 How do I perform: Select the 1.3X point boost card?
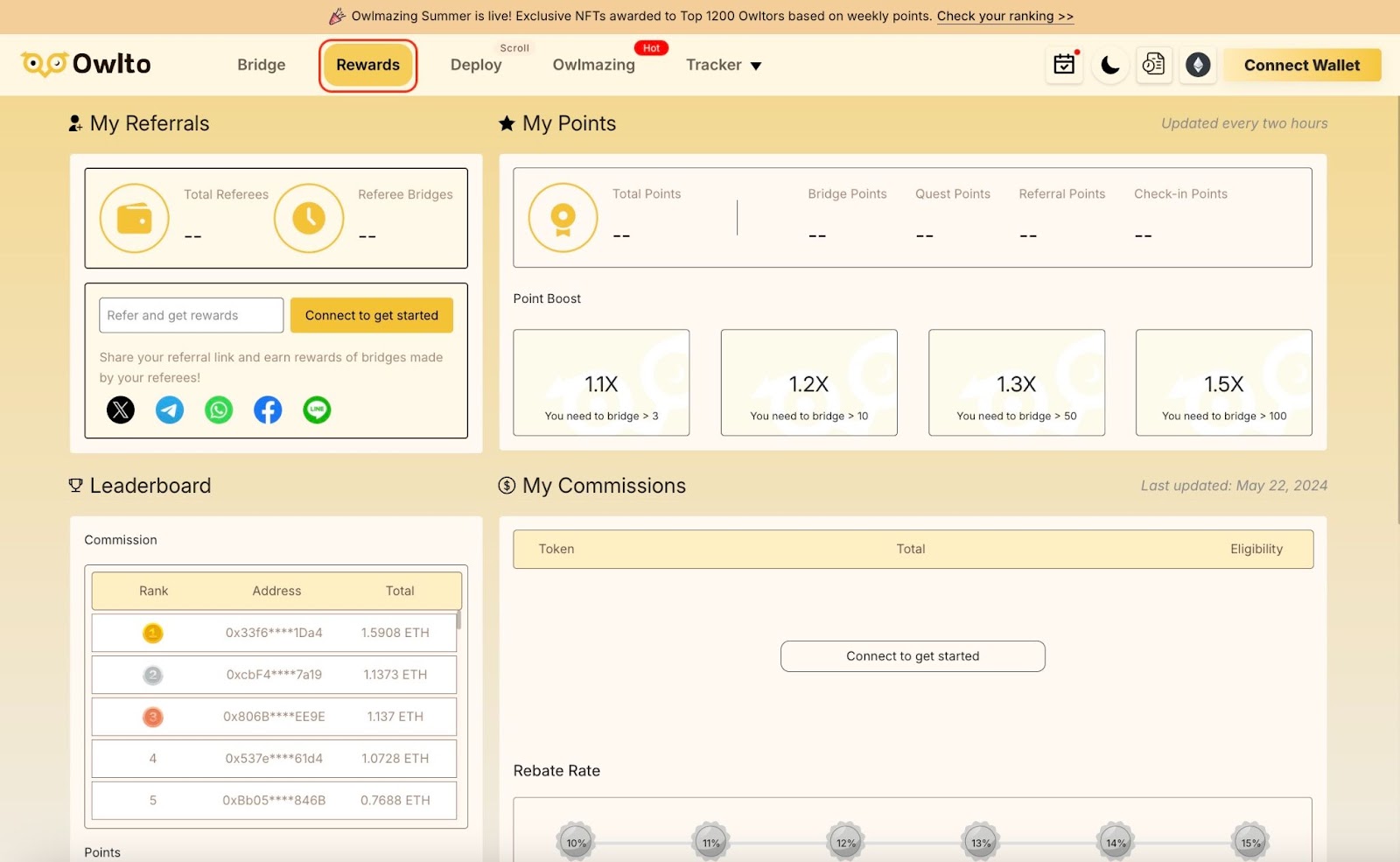pos(1017,382)
